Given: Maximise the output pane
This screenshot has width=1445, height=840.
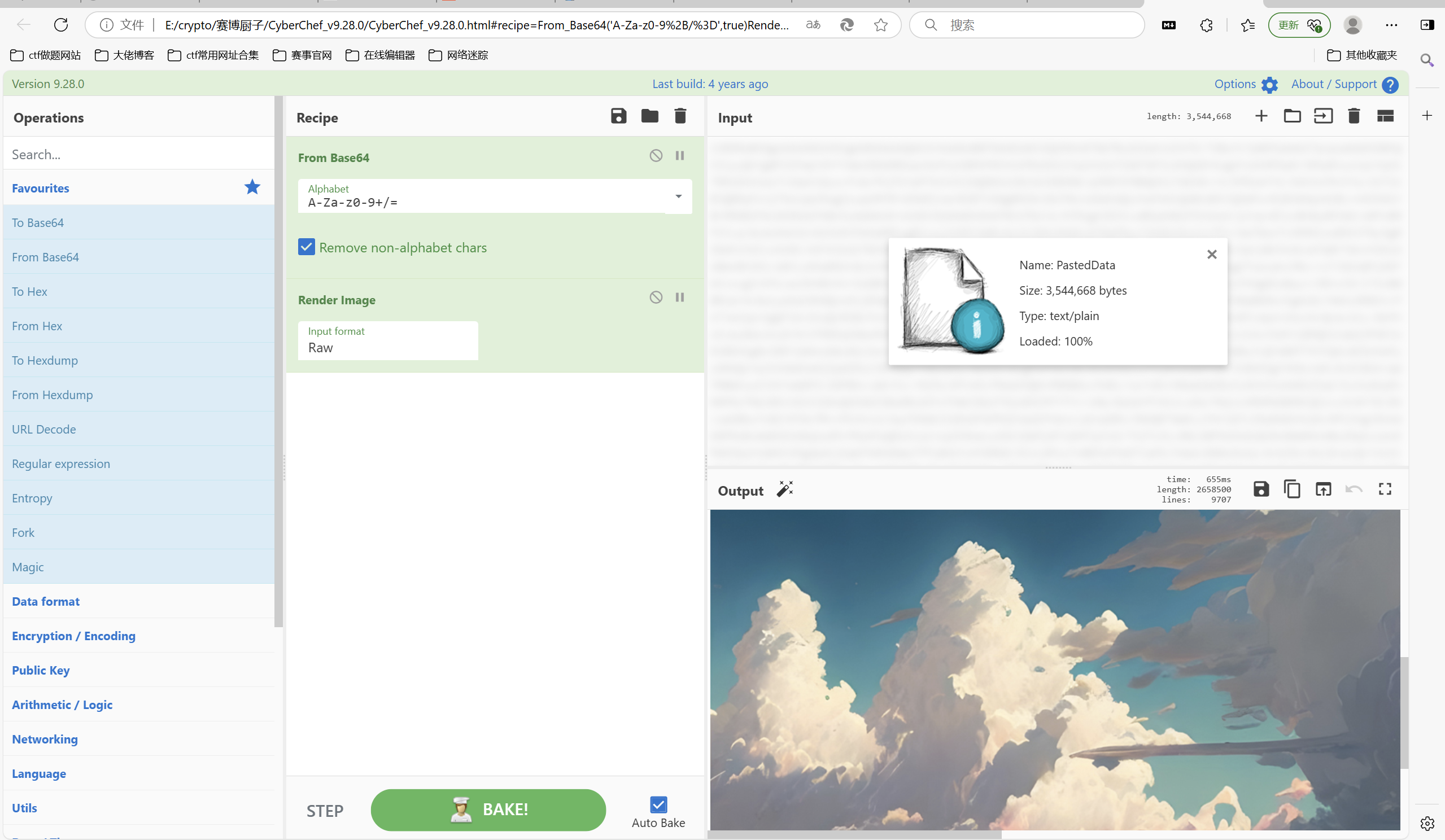Looking at the screenshot, I should click(1385, 489).
